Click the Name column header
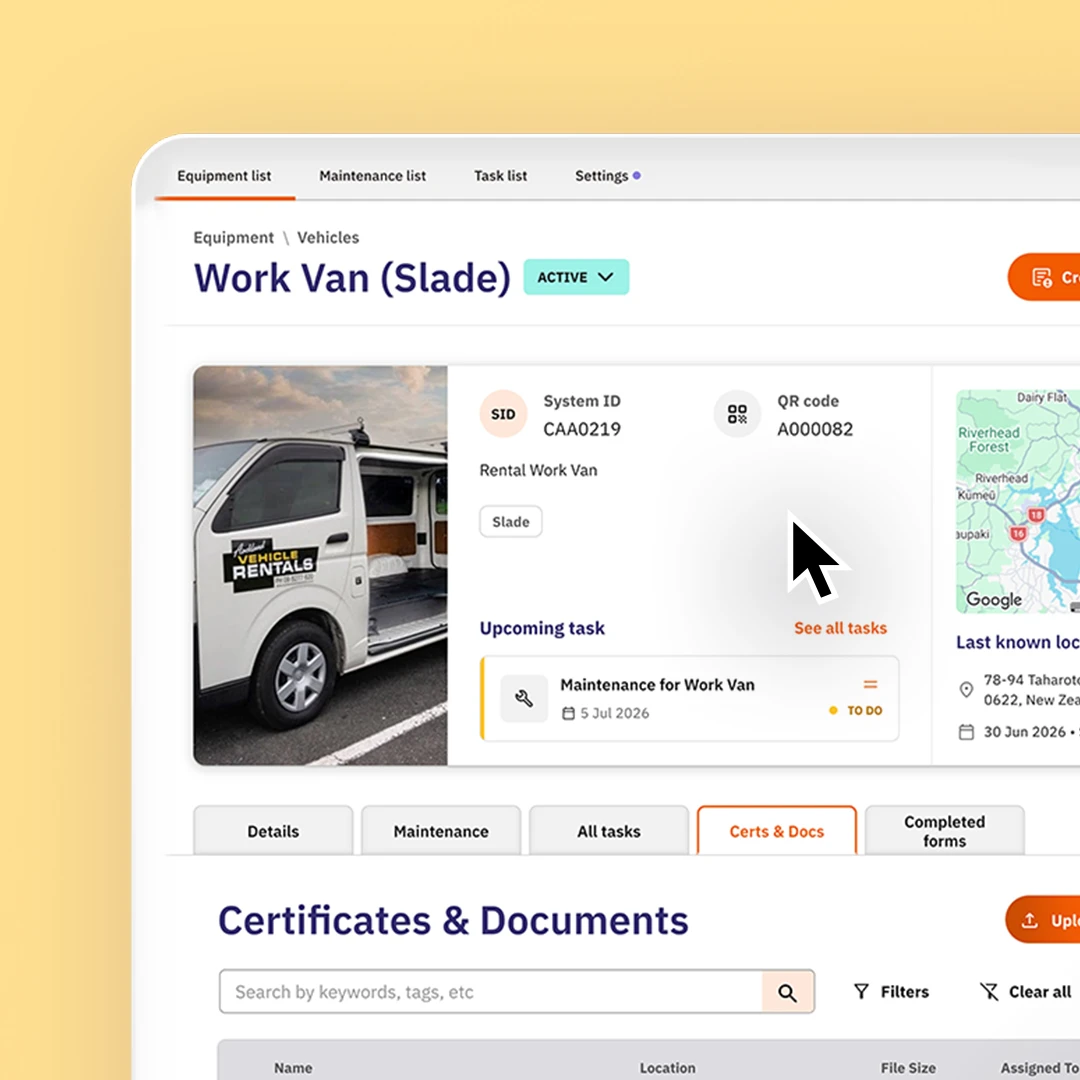The width and height of the screenshot is (1080, 1080). [293, 1068]
